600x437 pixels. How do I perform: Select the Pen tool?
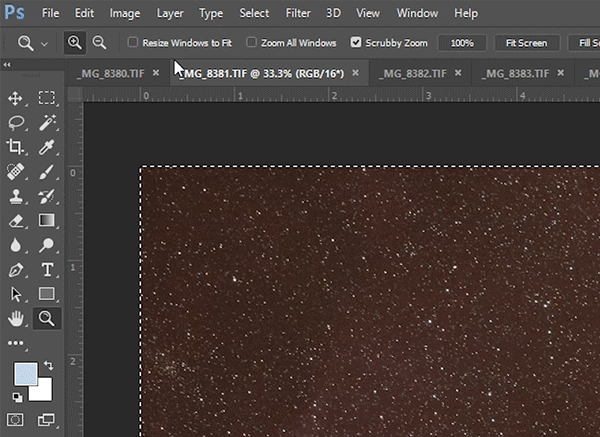coord(15,270)
